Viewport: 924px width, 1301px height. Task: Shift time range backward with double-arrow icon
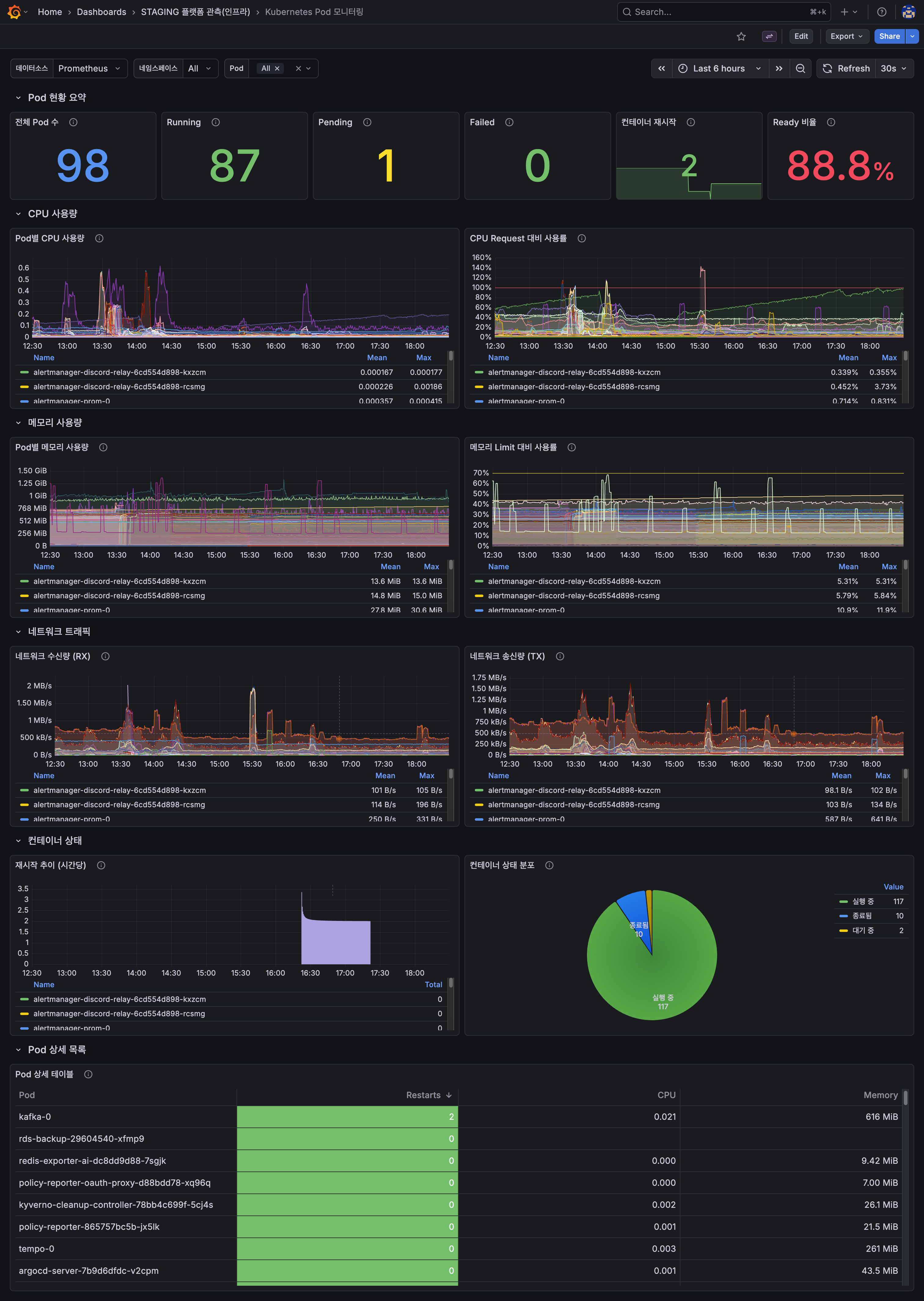tap(661, 68)
